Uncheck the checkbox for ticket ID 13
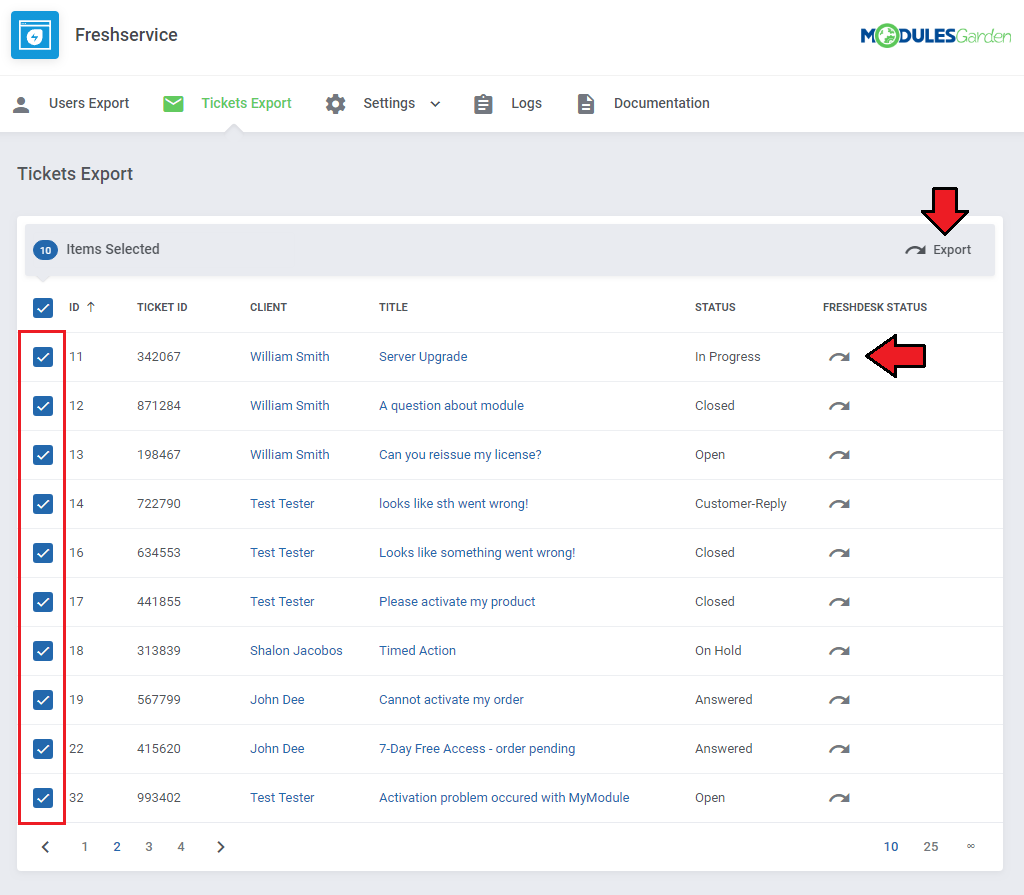 point(43,455)
